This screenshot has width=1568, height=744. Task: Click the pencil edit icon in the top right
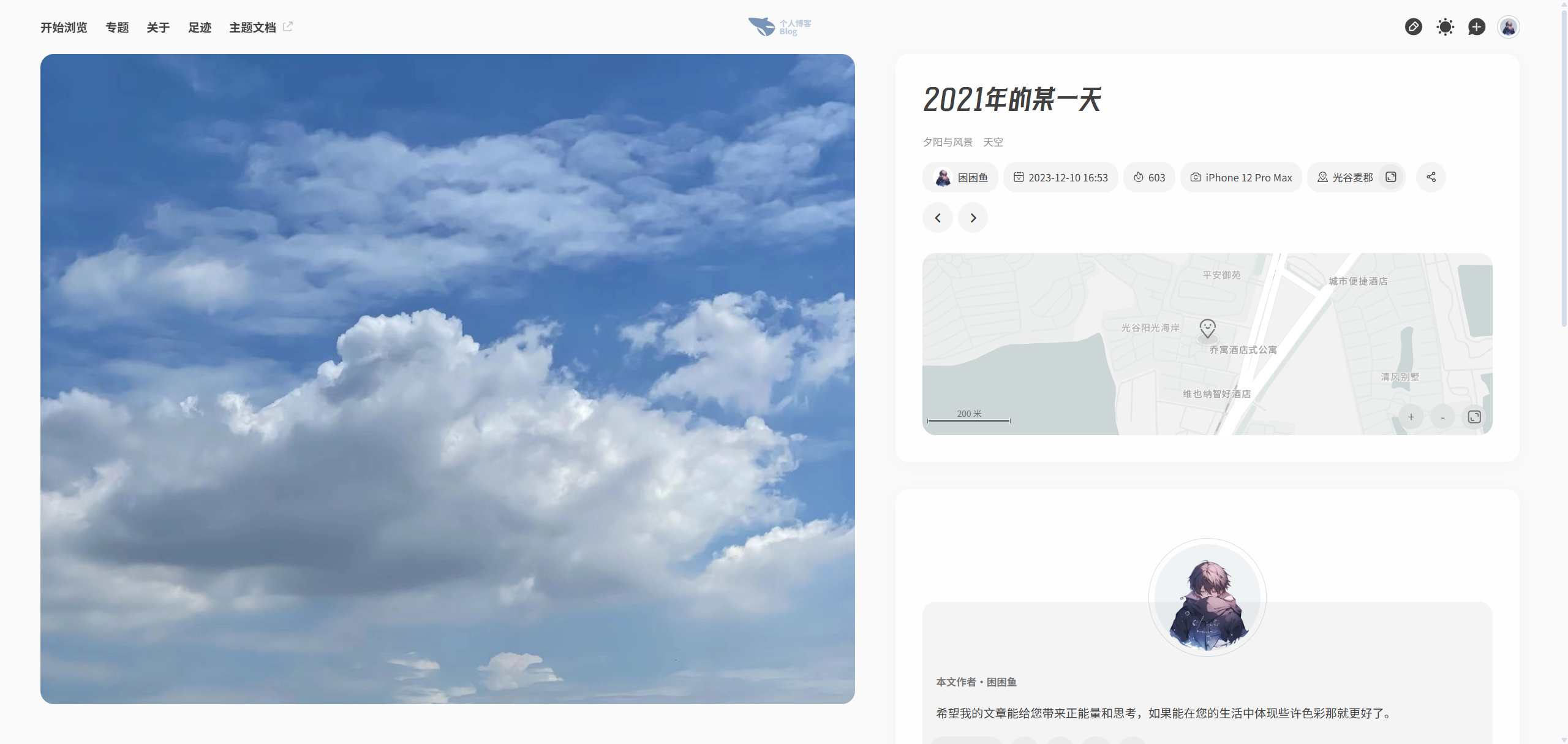click(x=1414, y=27)
